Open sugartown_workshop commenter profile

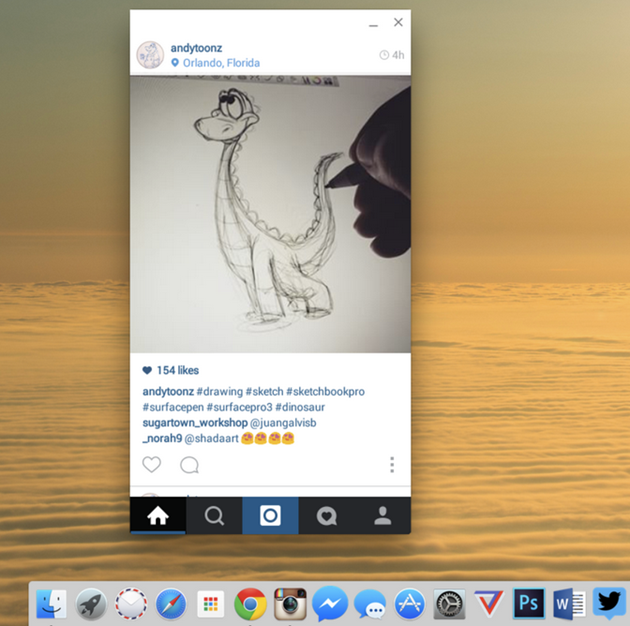click(x=195, y=423)
